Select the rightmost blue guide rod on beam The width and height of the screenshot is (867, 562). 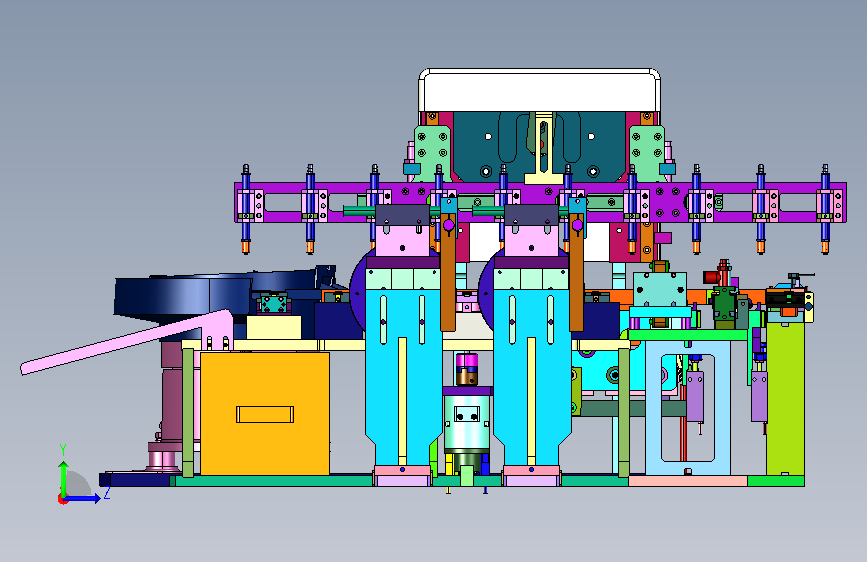(825, 209)
